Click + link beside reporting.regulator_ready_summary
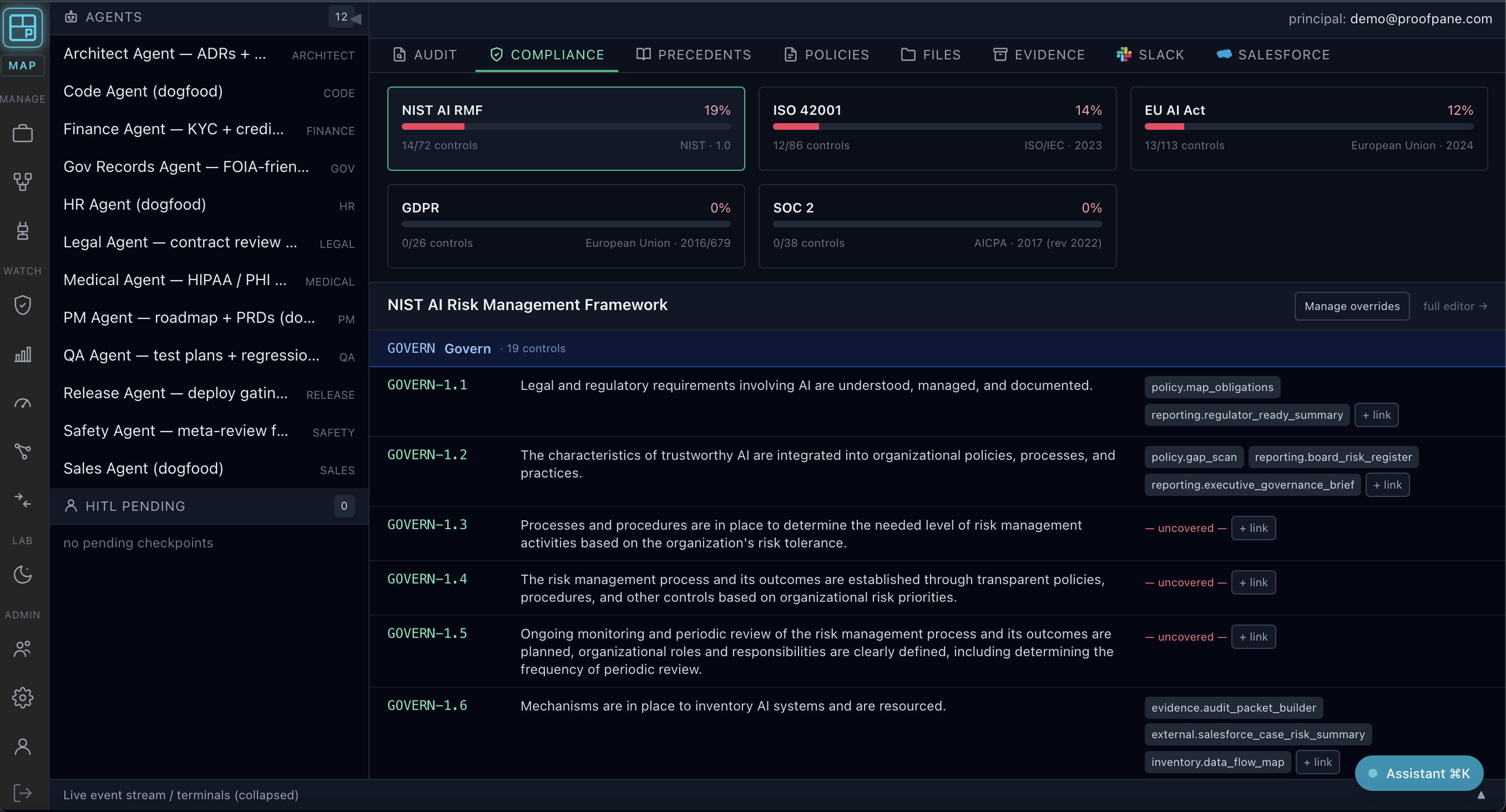Screen dimensions: 1506x812 (1376, 415)
